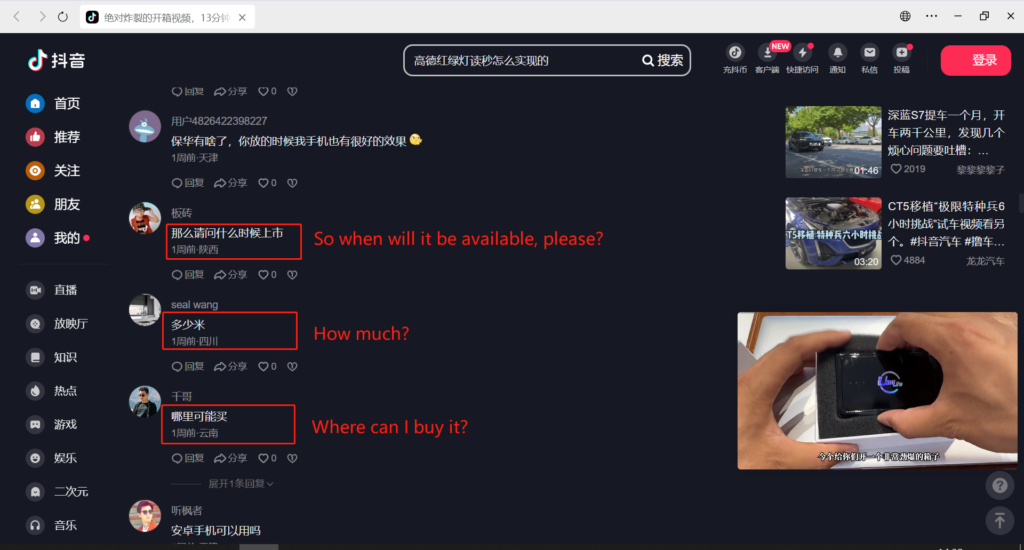Viewport: 1024px width, 550px height.
Task: Click the back-to-top arrow icon
Action: pyautogui.click(x=1000, y=521)
